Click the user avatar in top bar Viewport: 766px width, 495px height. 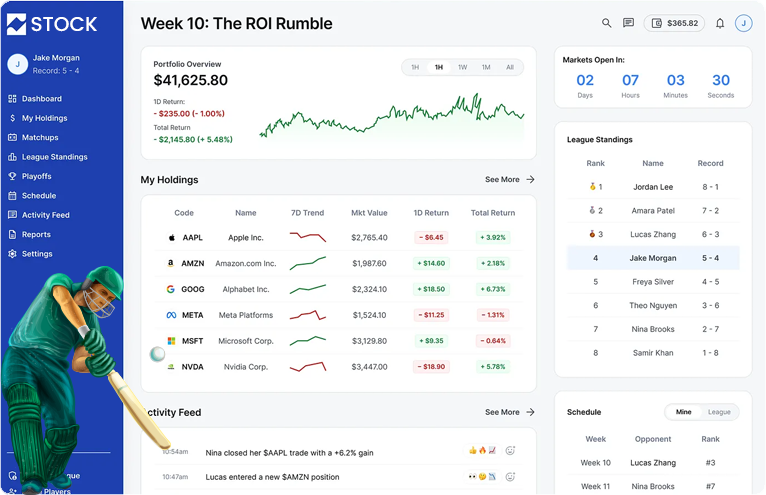tap(743, 23)
